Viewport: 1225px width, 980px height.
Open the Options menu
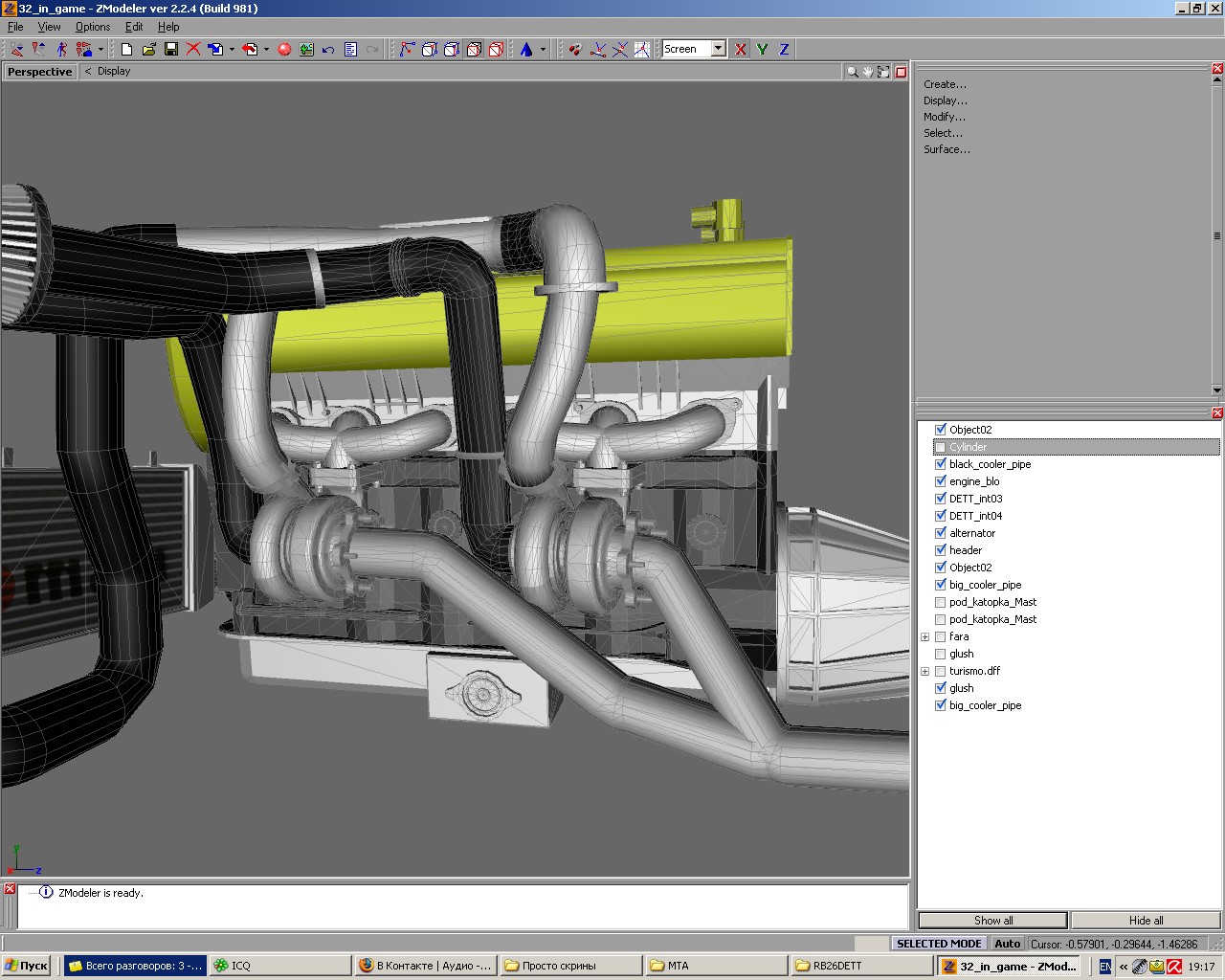pyautogui.click(x=93, y=27)
